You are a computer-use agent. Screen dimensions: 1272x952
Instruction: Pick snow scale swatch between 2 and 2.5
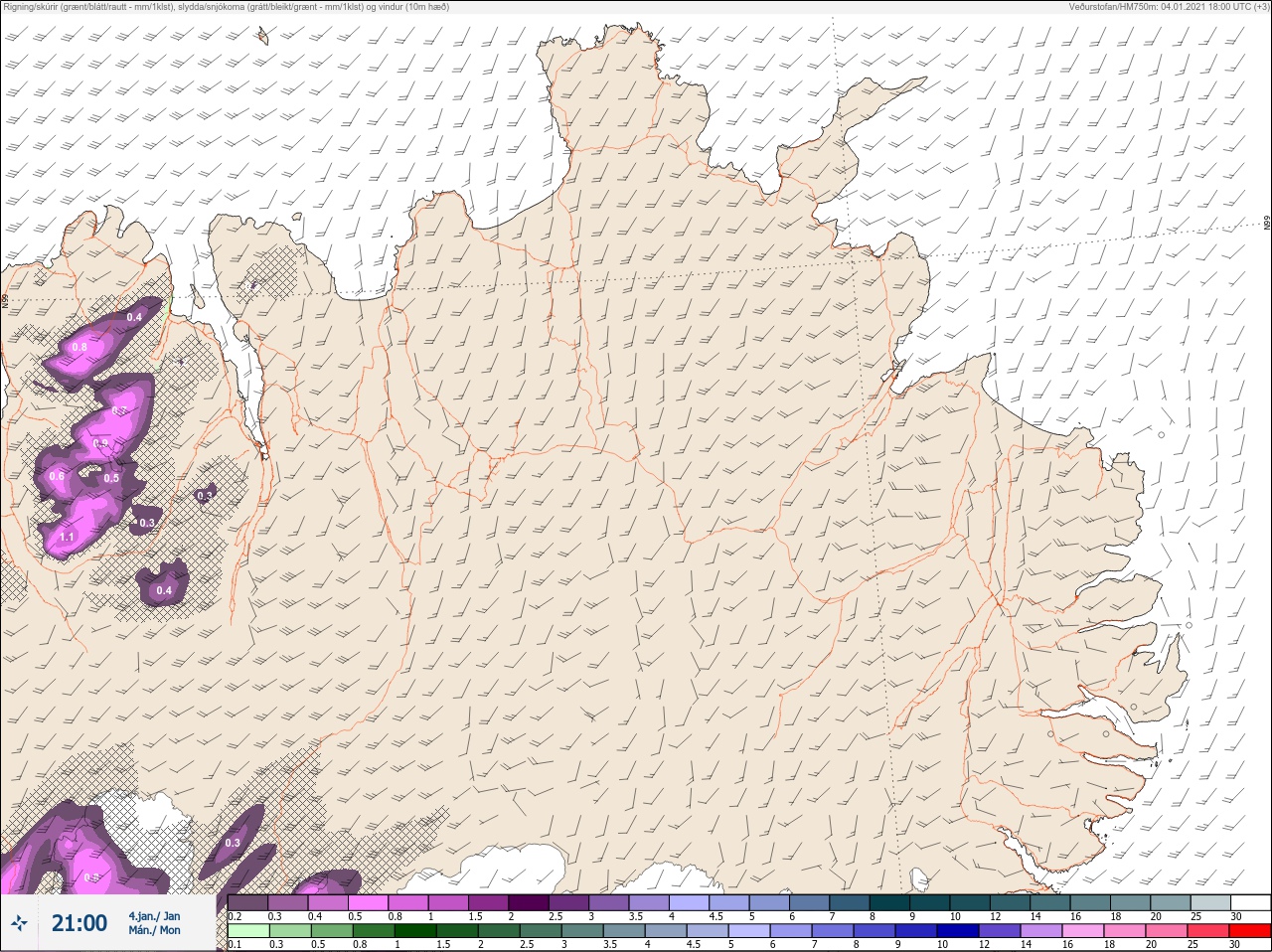(530, 901)
